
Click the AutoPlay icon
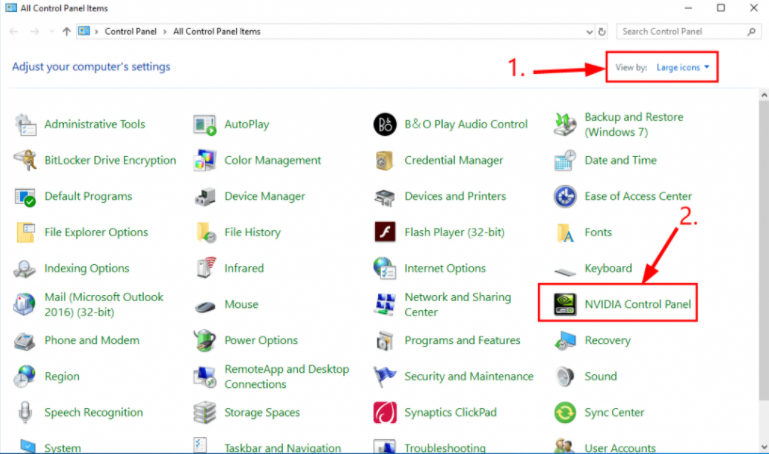point(205,125)
